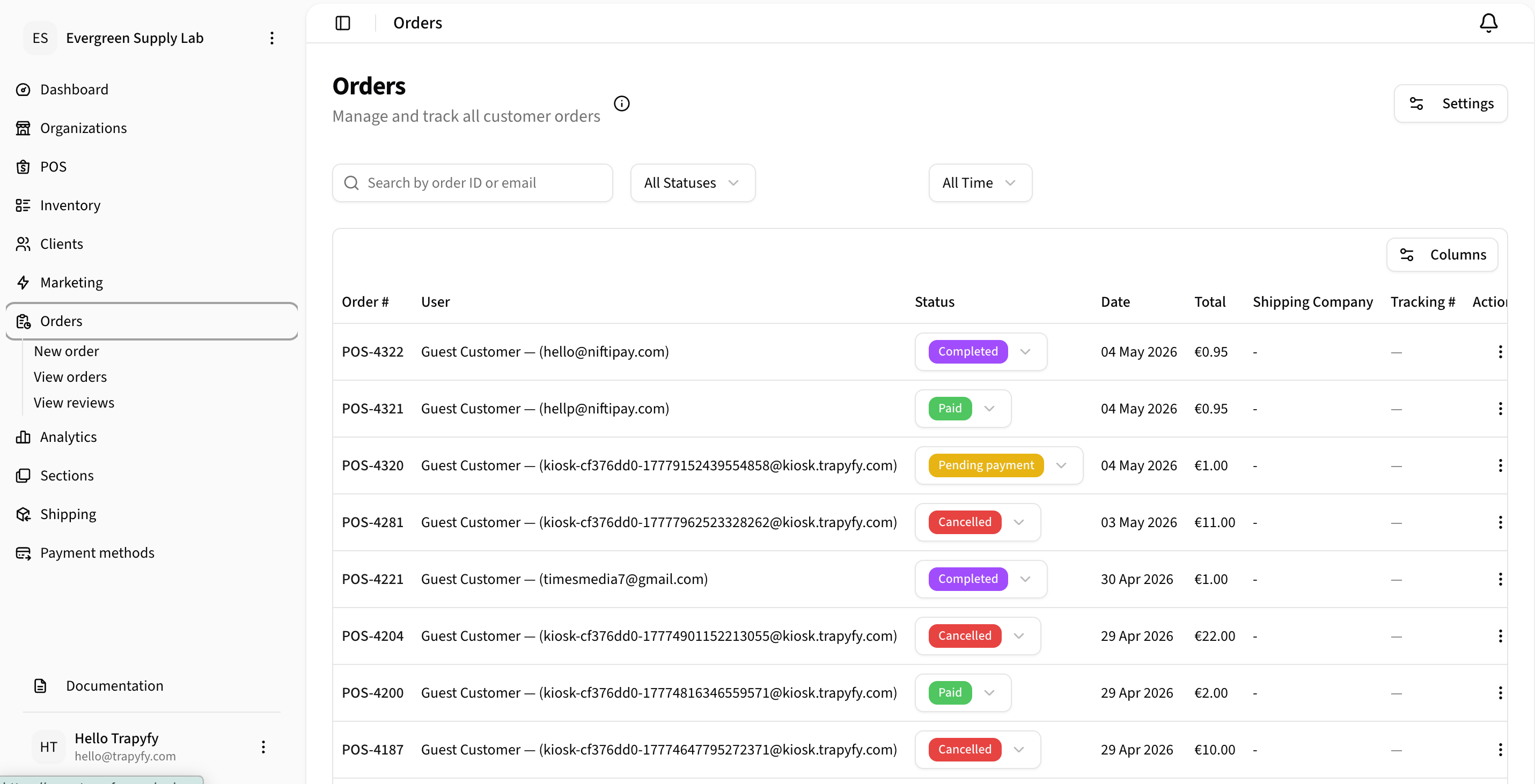This screenshot has width=1535, height=784.
Task: Open Organizations in sidebar
Action: pyautogui.click(x=152, y=128)
